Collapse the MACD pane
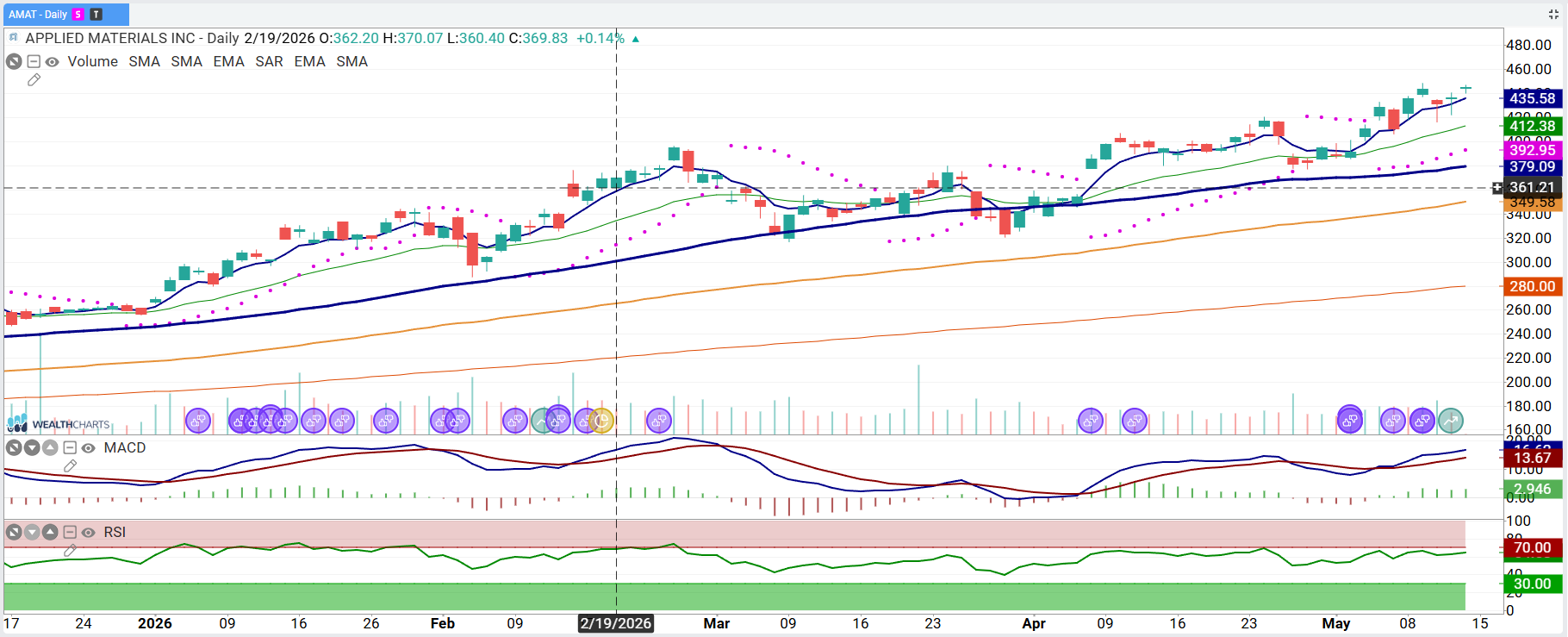The image size is (1568, 637). point(70,447)
